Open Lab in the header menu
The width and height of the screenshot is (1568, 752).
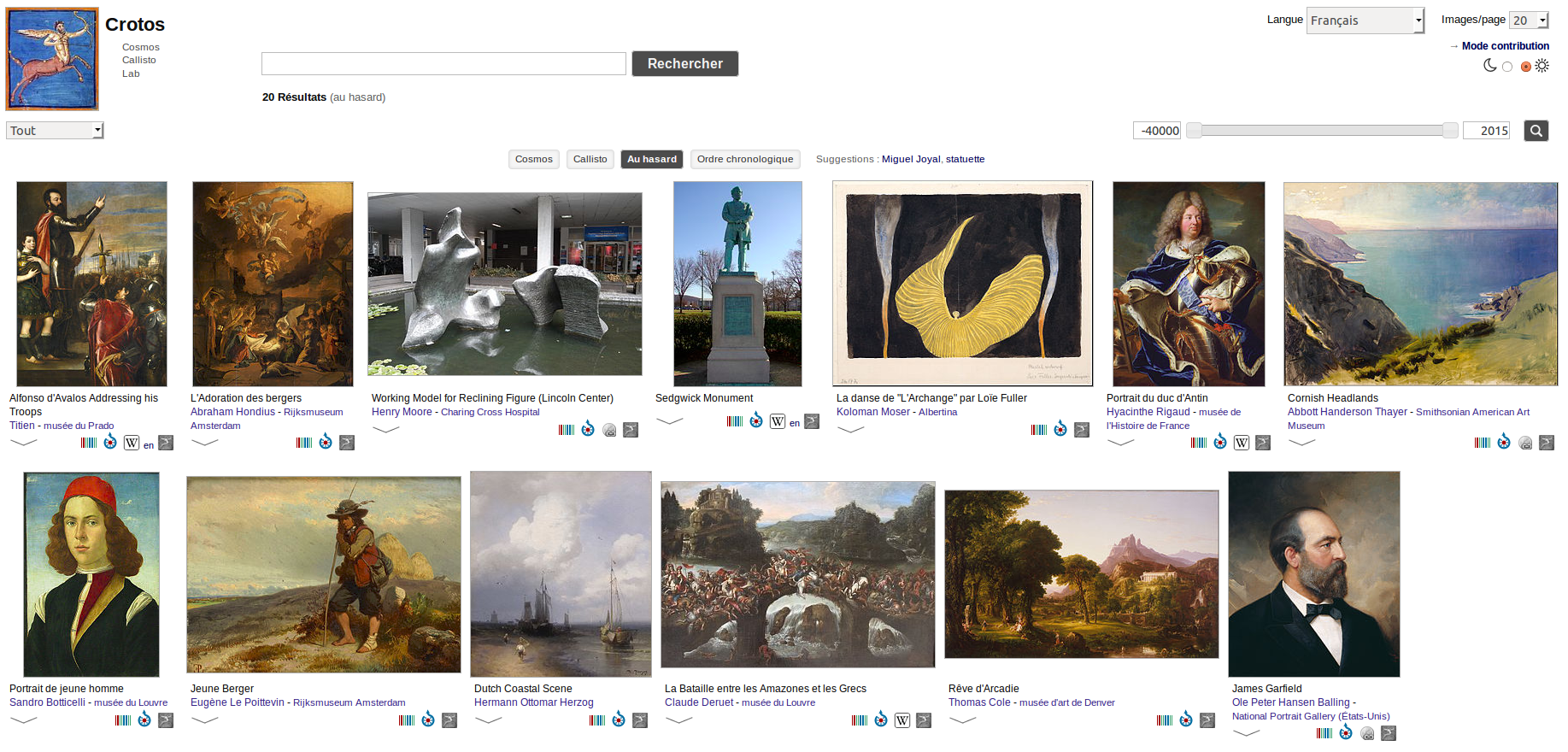point(131,73)
